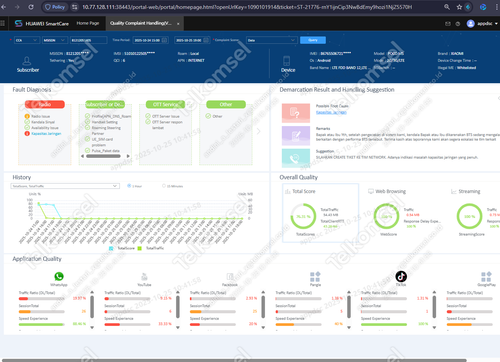Reload the page with browser refresh button
Screen dimensions: 500x362
31,7
